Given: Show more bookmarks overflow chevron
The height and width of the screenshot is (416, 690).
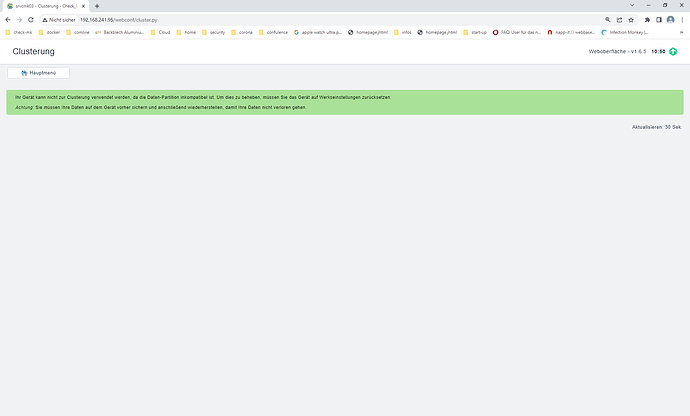Looking at the screenshot, I should tap(682, 32).
